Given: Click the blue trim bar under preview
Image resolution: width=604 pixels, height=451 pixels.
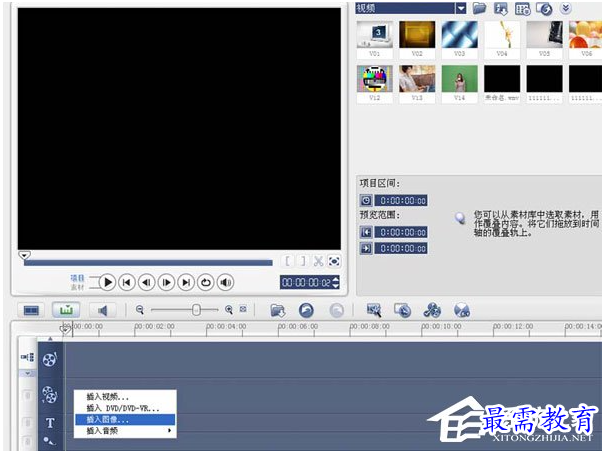Looking at the screenshot, I should coord(148,263).
